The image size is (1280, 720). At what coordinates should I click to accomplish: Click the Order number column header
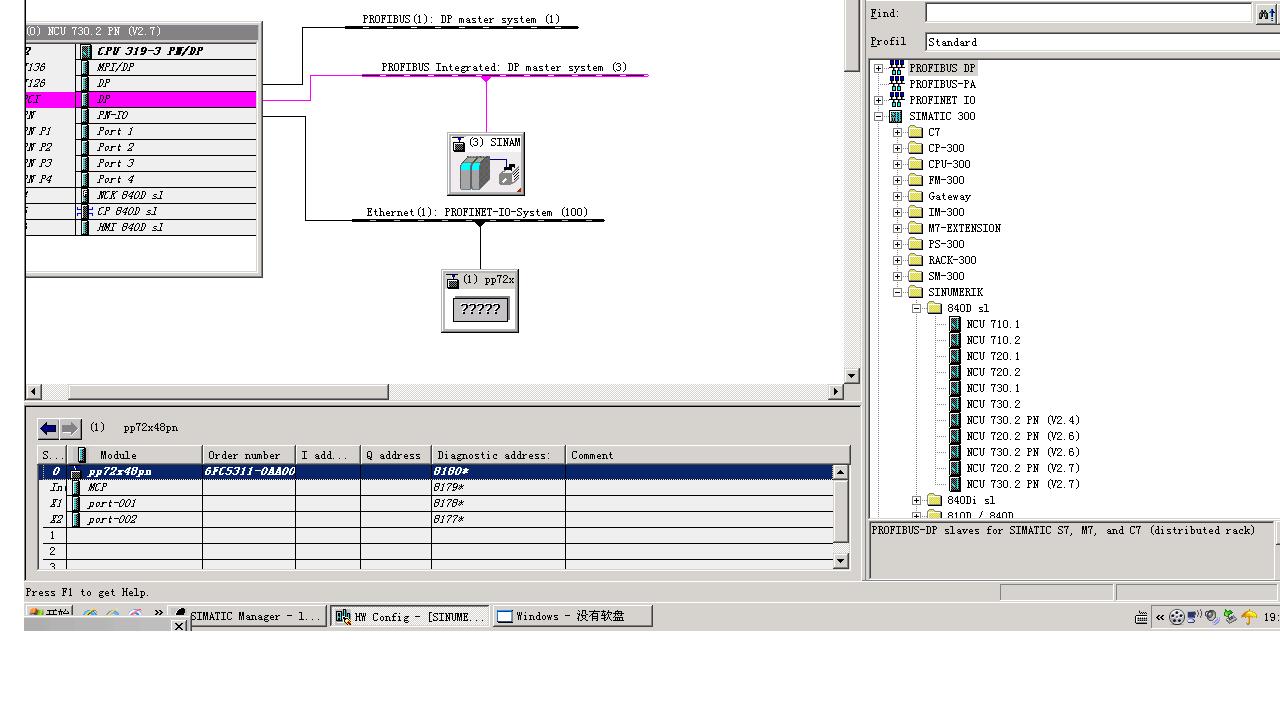click(x=249, y=455)
